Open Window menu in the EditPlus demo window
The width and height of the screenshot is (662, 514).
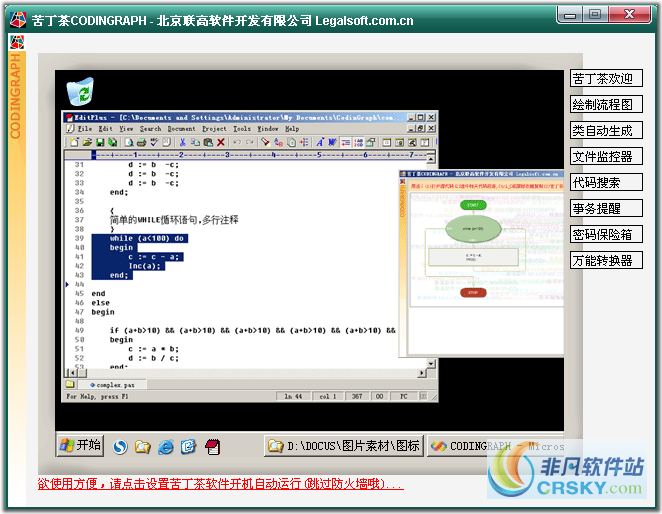tap(268, 129)
